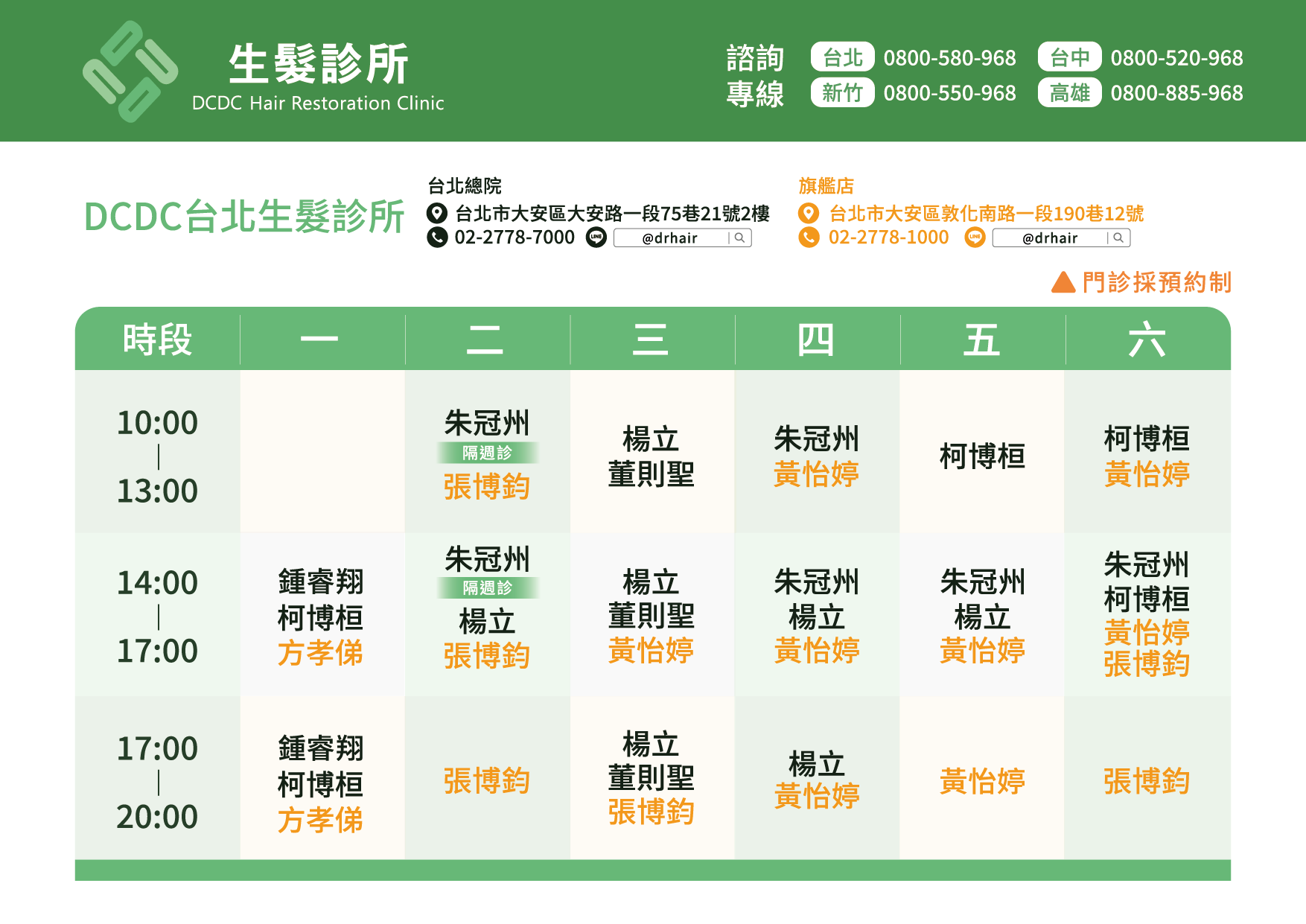Click search magnifier in orange @drhair box
Viewport: 1306px width, 924px height.
[1118, 238]
